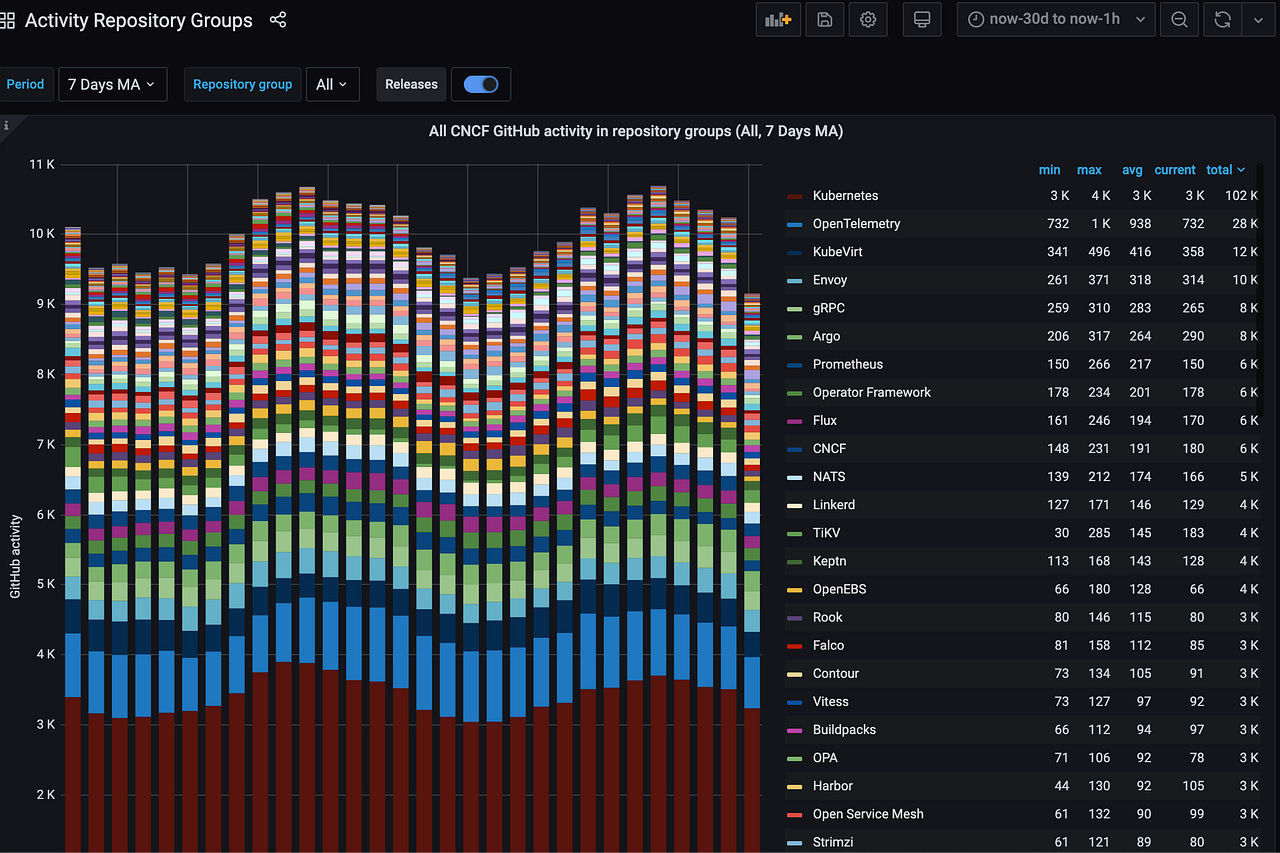
Task: Toggle the Envoy series in legend
Action: coord(830,280)
